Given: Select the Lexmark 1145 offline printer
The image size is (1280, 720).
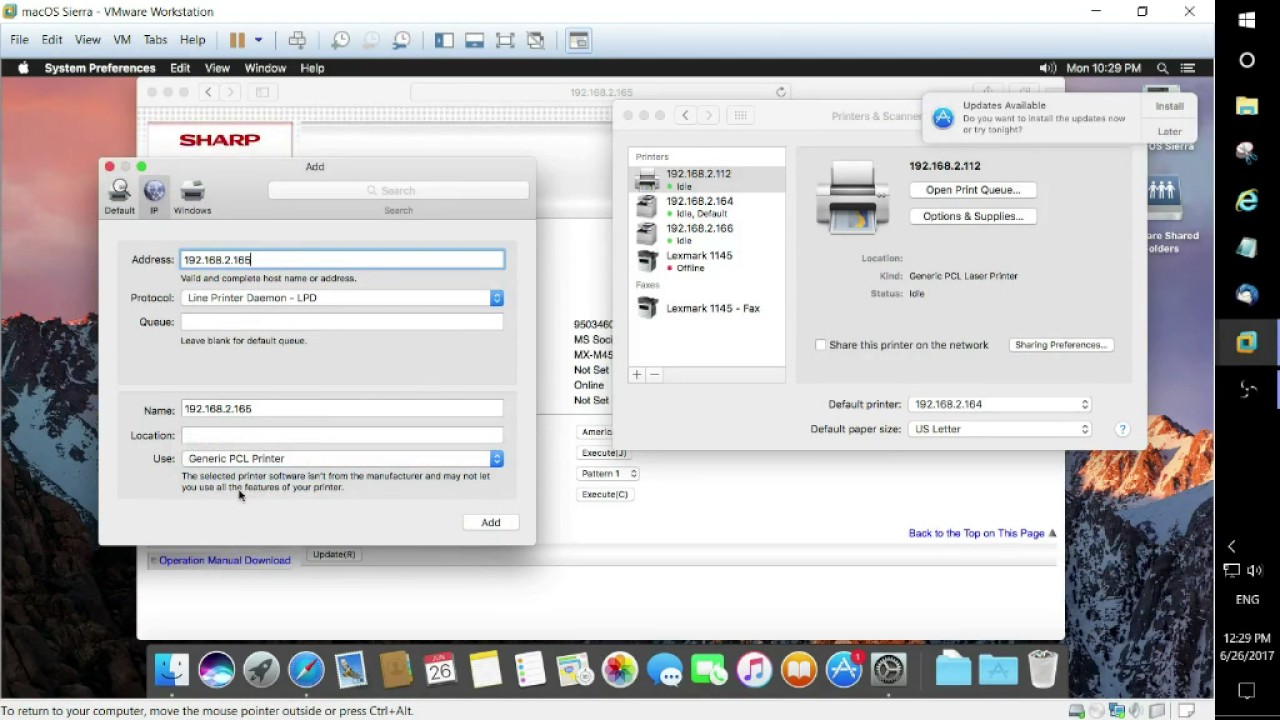Looking at the screenshot, I should 708,261.
